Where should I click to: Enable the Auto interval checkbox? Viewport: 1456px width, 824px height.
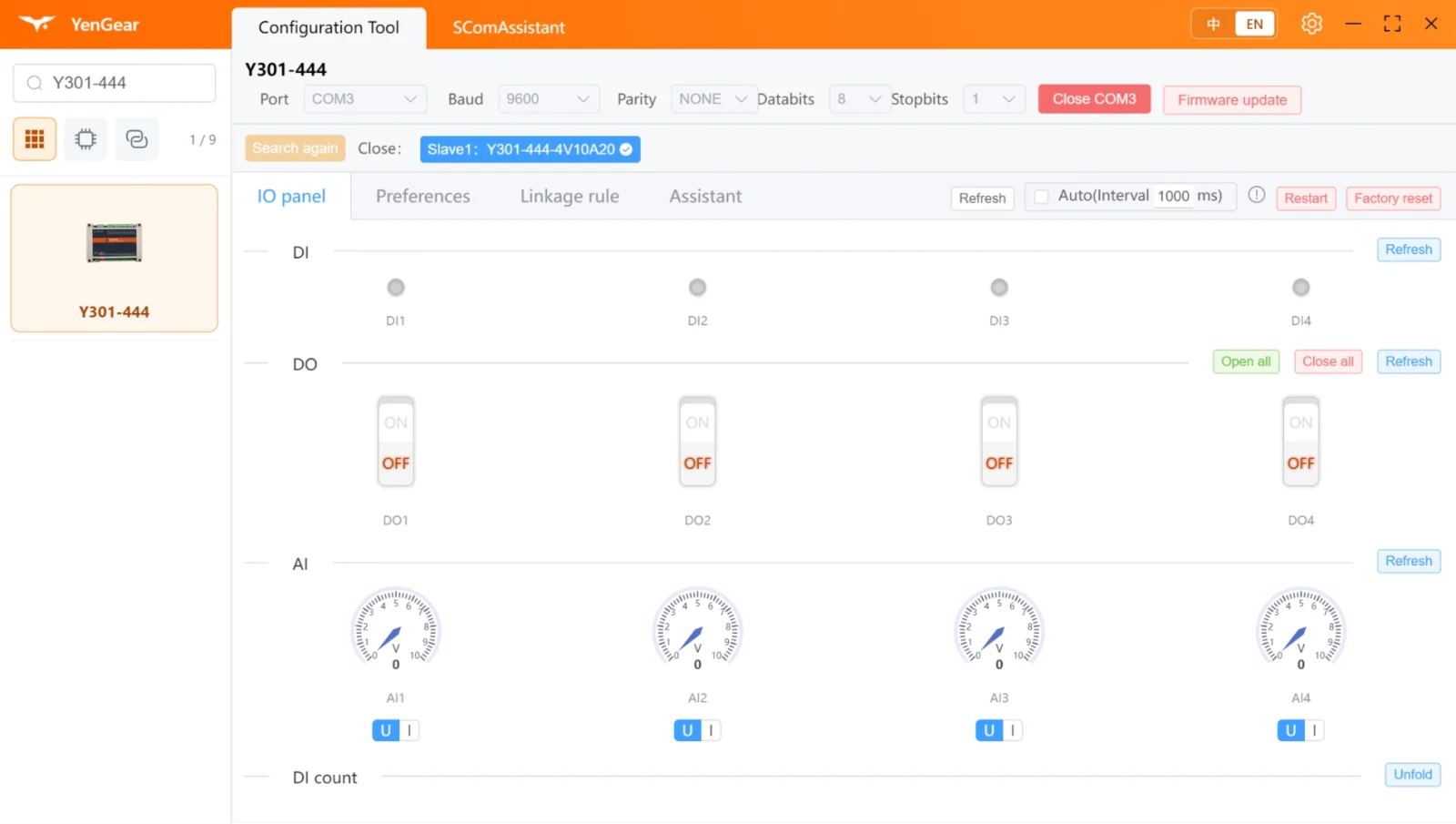(1042, 197)
